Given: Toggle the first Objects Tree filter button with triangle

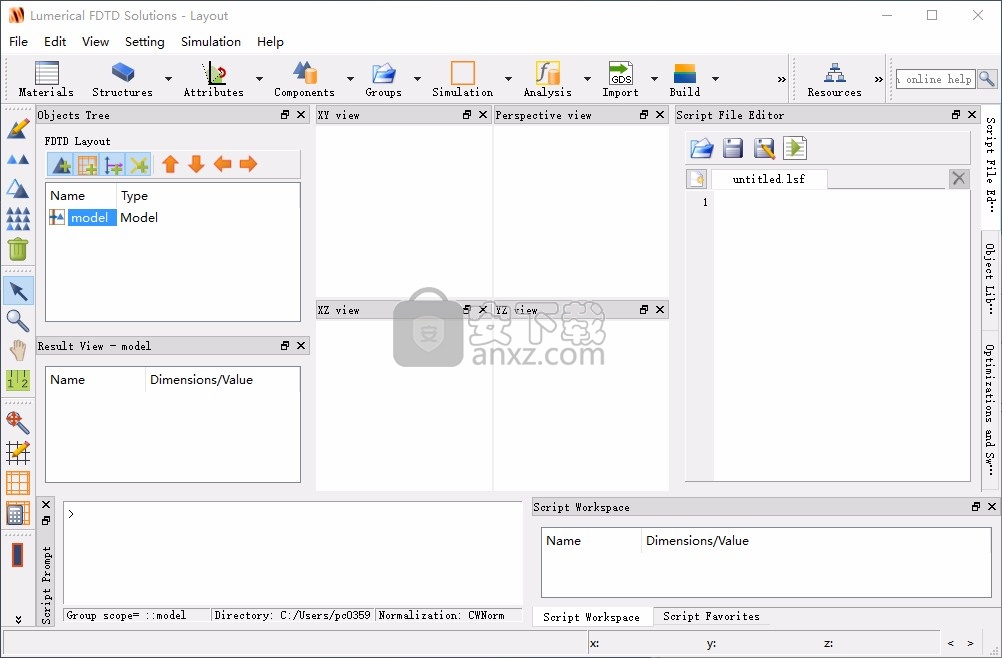Looking at the screenshot, I should click(61, 165).
